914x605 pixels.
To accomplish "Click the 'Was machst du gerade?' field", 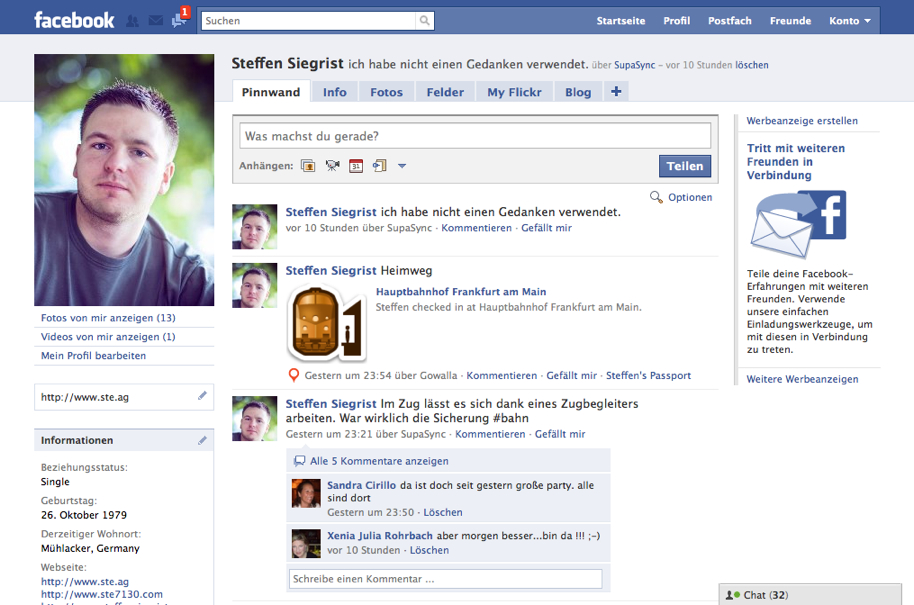I will (475, 136).
